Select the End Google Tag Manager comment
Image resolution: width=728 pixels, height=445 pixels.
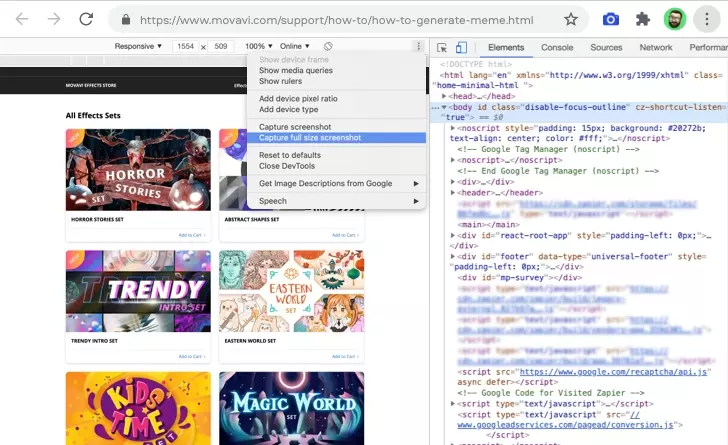558,171
